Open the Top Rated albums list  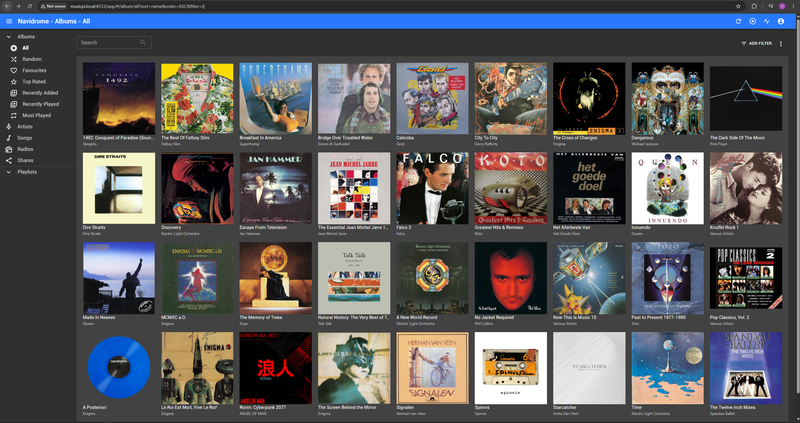34,82
